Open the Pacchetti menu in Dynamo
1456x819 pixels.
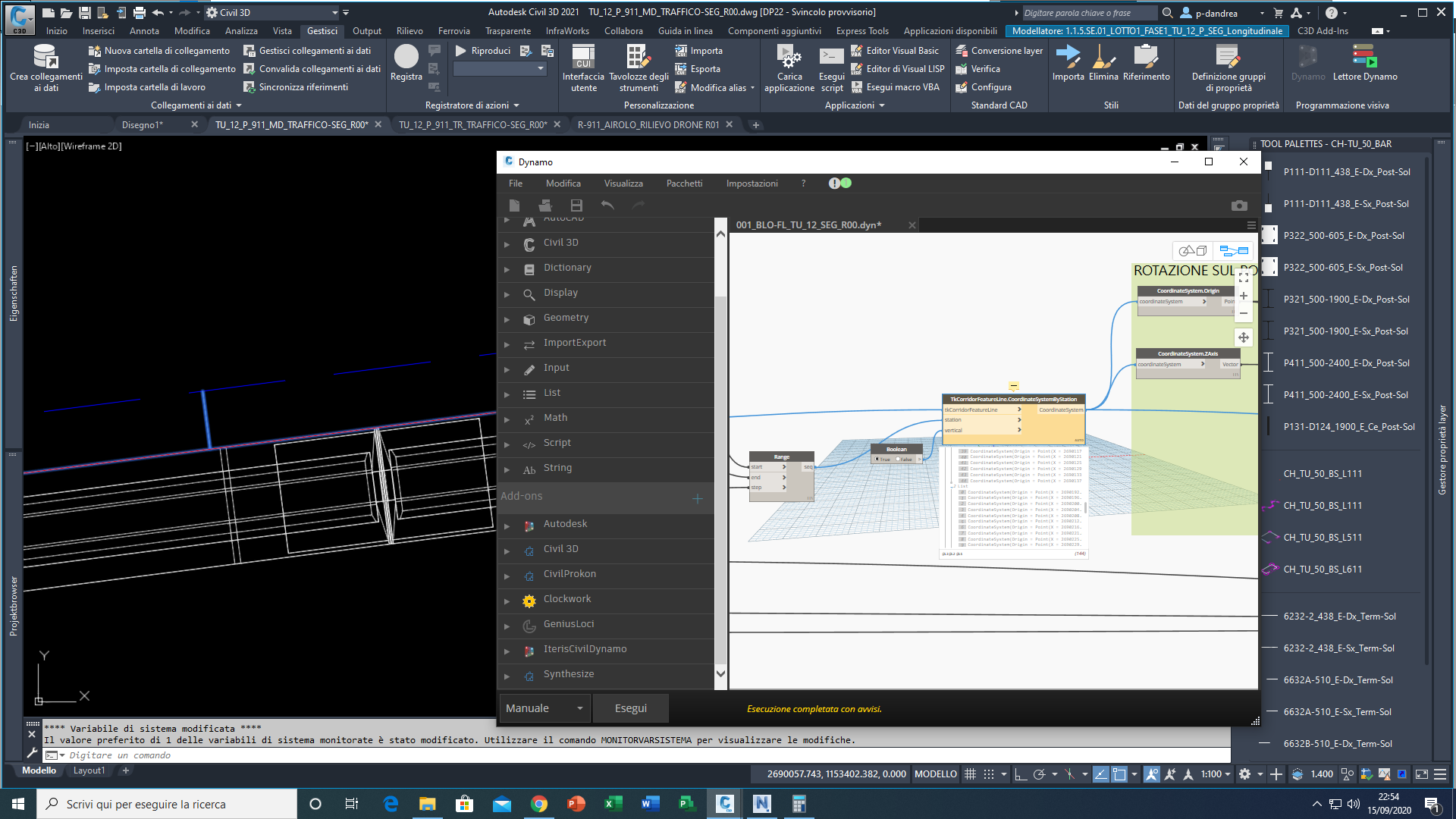point(684,184)
